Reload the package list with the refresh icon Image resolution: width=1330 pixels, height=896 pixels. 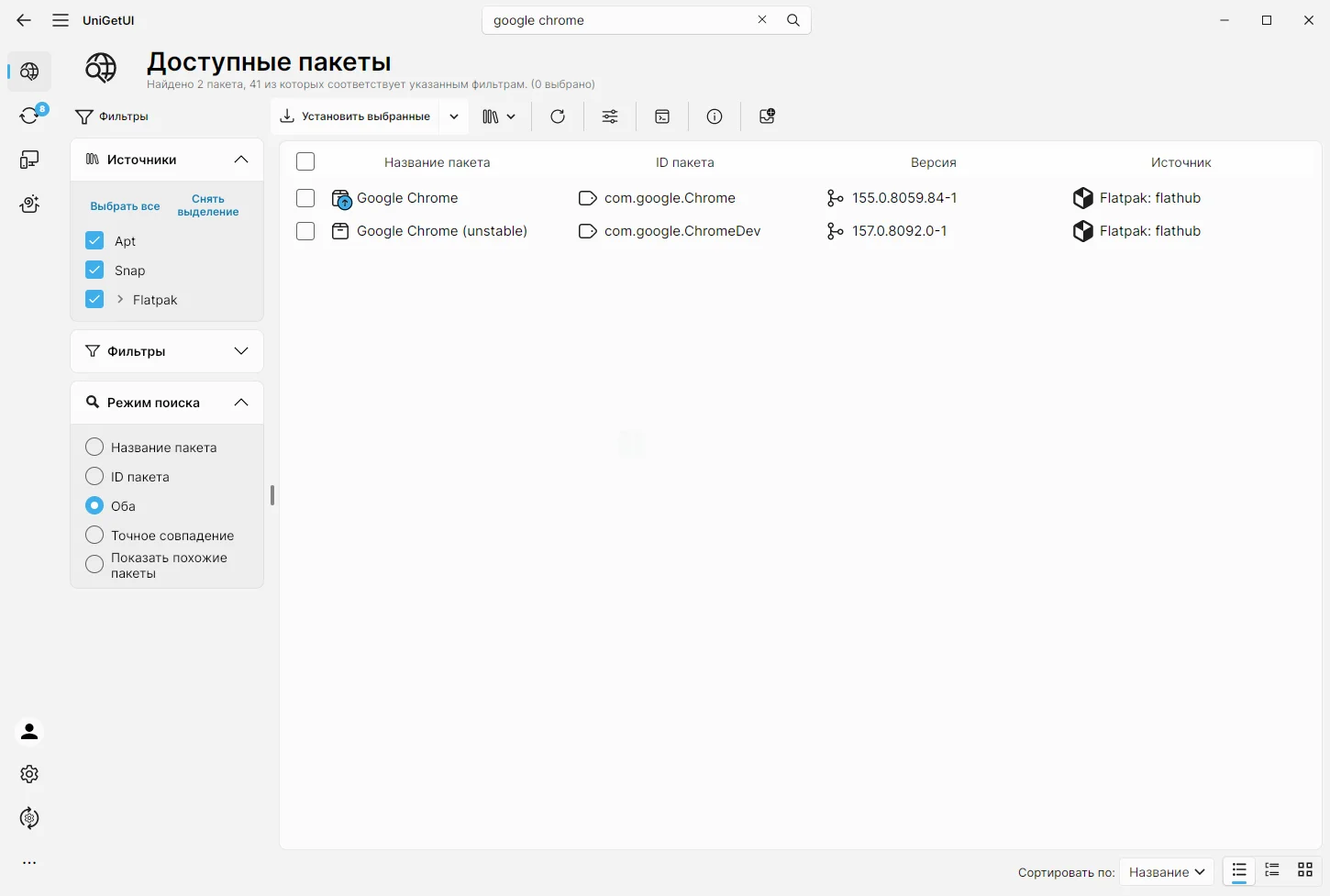point(558,116)
